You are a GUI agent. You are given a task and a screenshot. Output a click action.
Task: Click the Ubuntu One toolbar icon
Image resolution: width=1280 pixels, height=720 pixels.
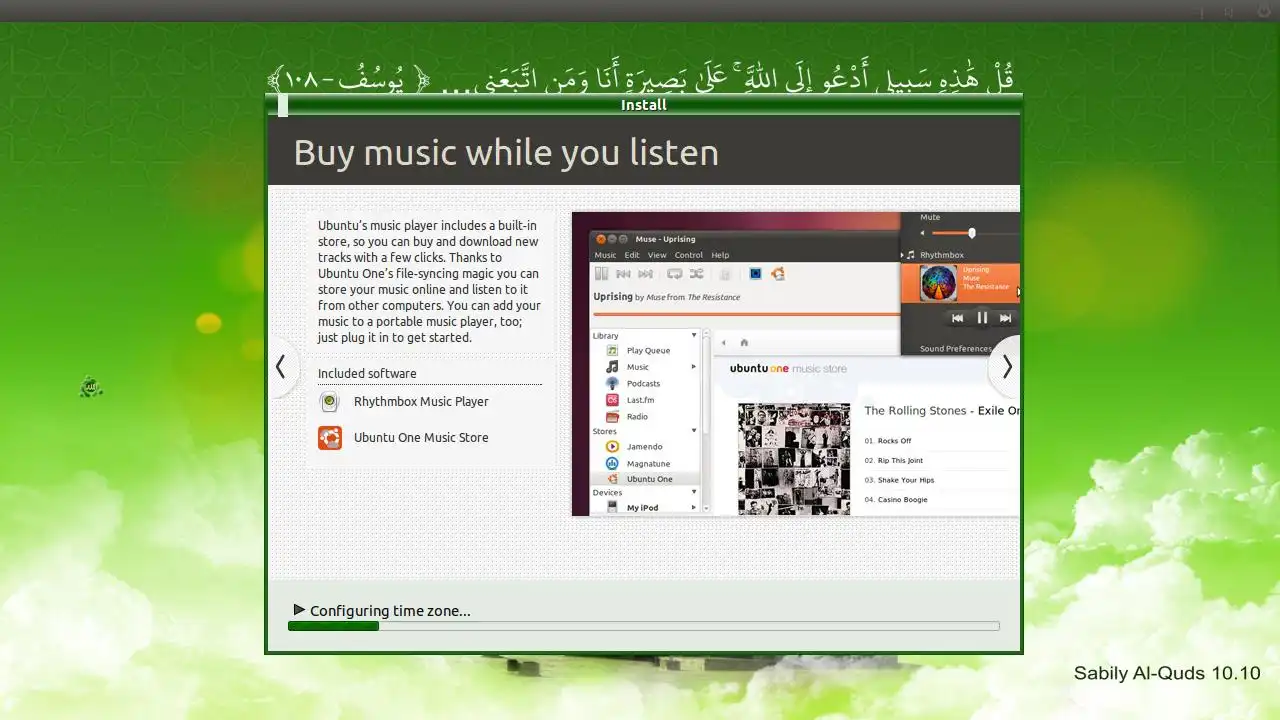[x=778, y=273]
